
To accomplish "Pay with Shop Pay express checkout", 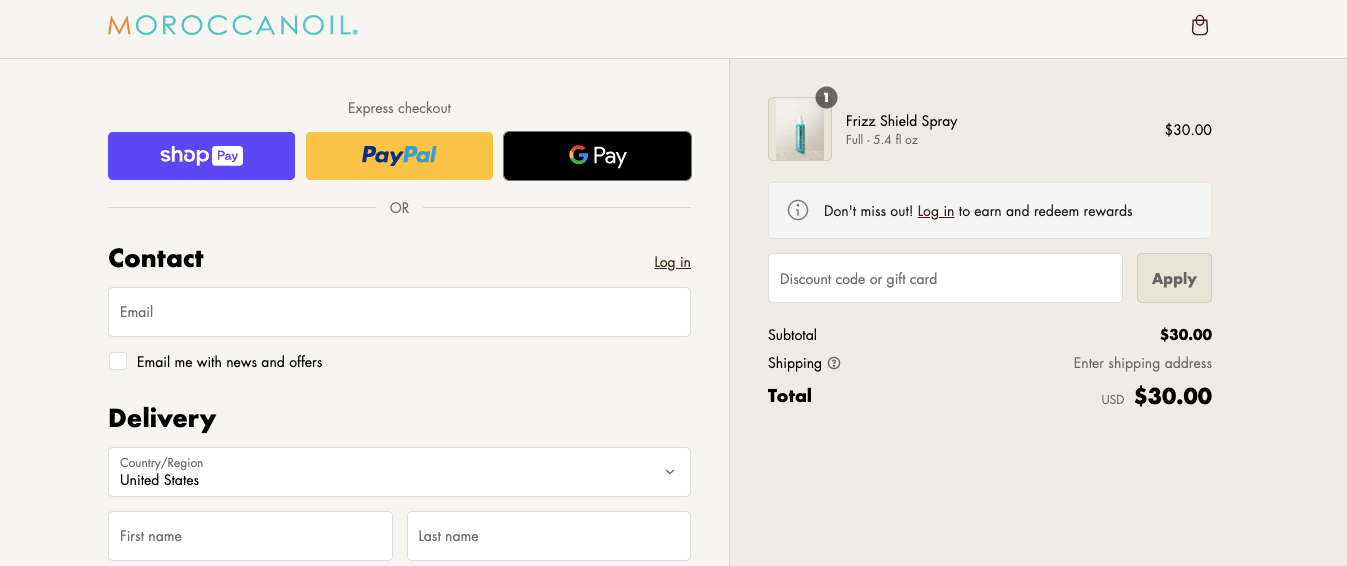I will 201,156.
